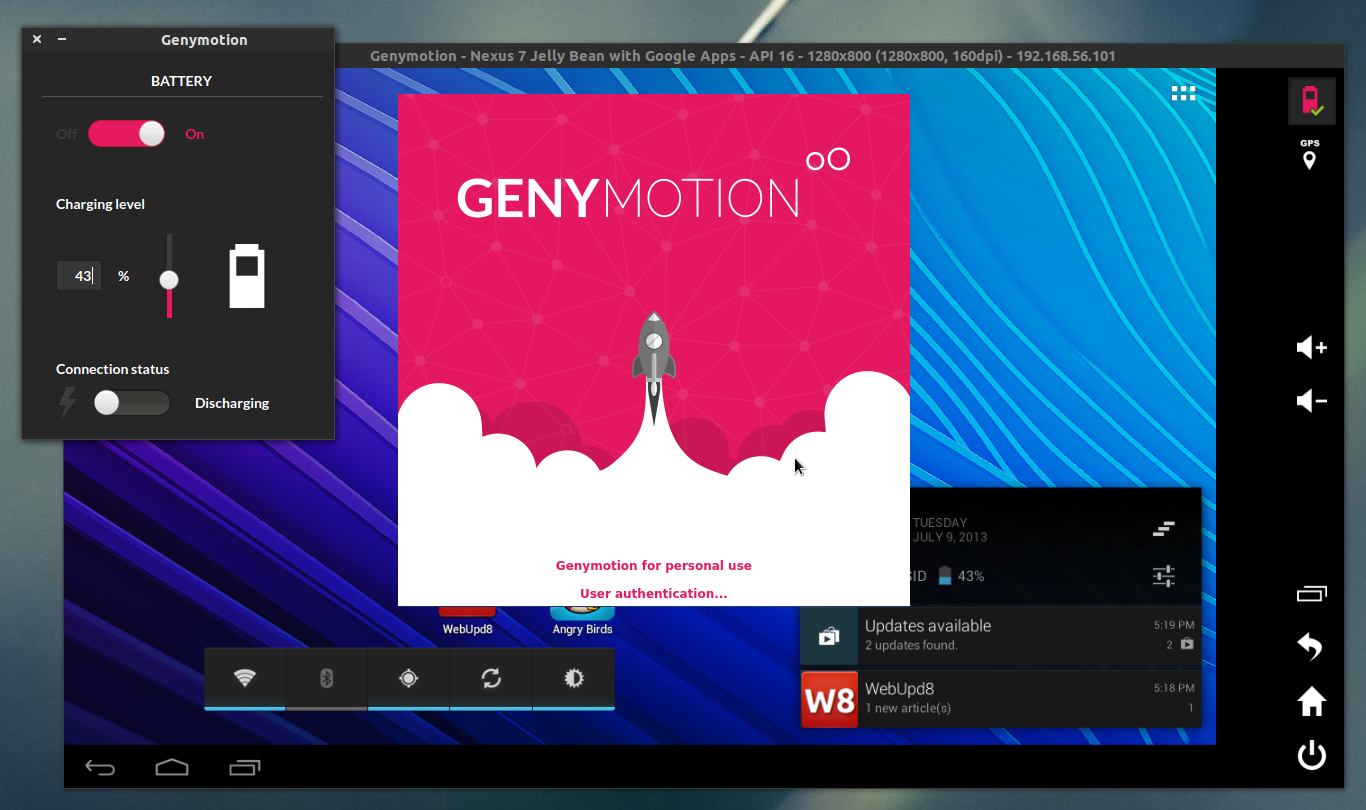Tap the Android back navigation button
Screen dimensions: 1366x810
[x=100, y=767]
